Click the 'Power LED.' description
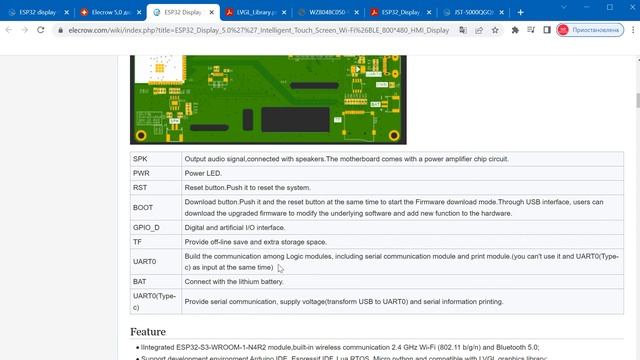This screenshot has height=360, width=640. click(203, 173)
